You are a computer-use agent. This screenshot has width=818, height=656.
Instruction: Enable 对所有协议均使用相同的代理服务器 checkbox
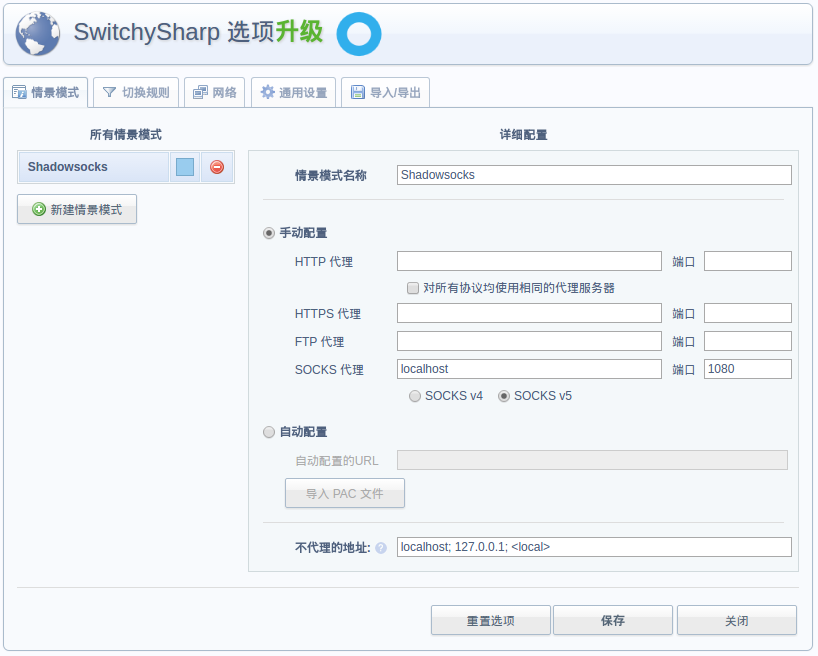pyautogui.click(x=413, y=288)
